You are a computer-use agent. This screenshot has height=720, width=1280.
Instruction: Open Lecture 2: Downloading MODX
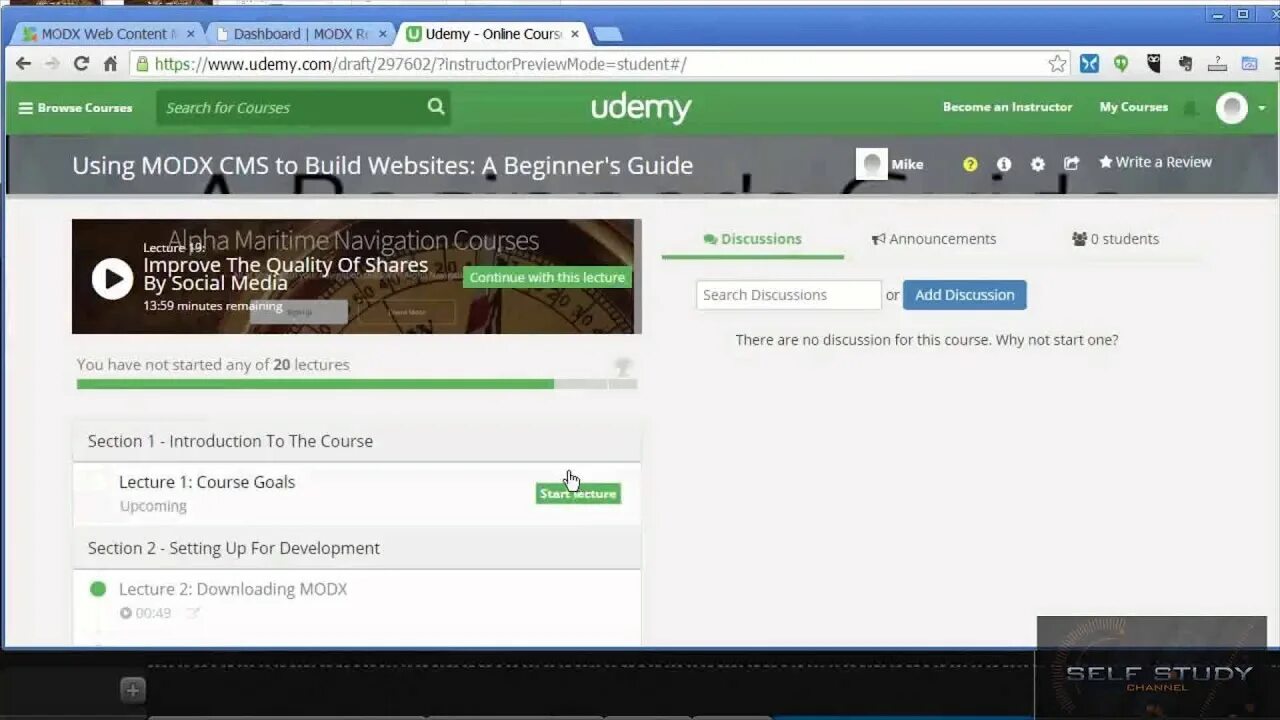click(x=233, y=589)
